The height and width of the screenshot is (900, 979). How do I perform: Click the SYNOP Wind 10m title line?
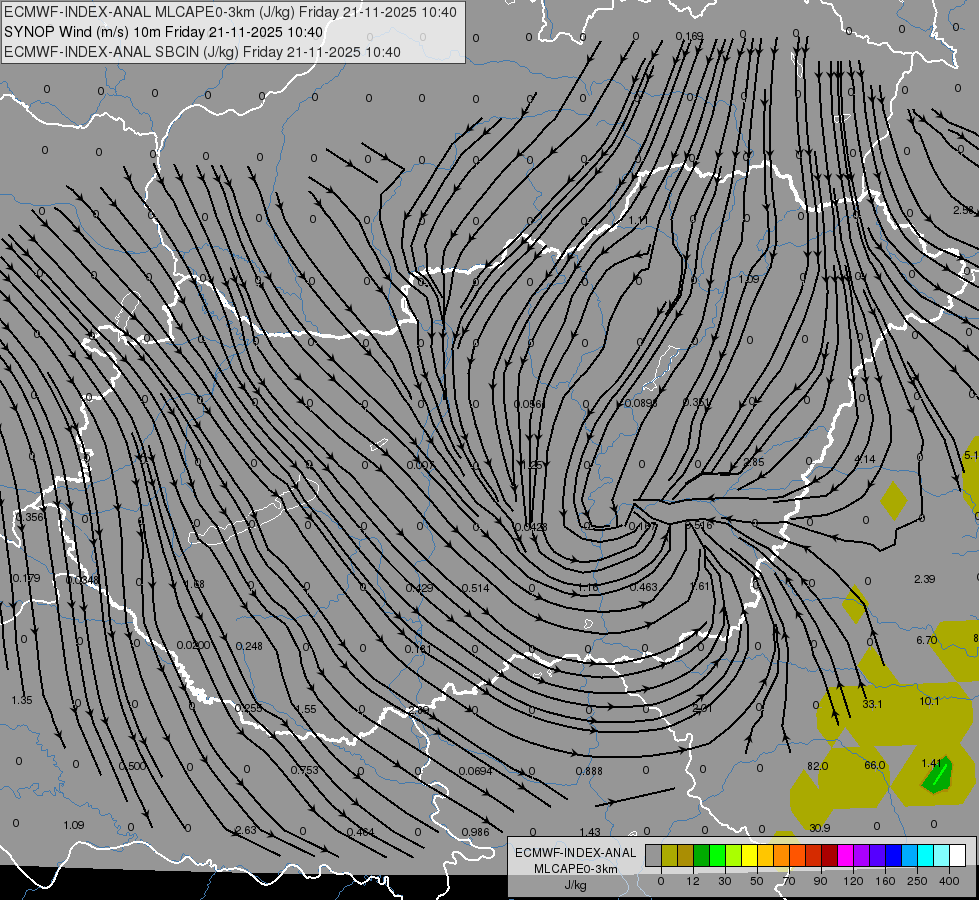pyautogui.click(x=163, y=32)
